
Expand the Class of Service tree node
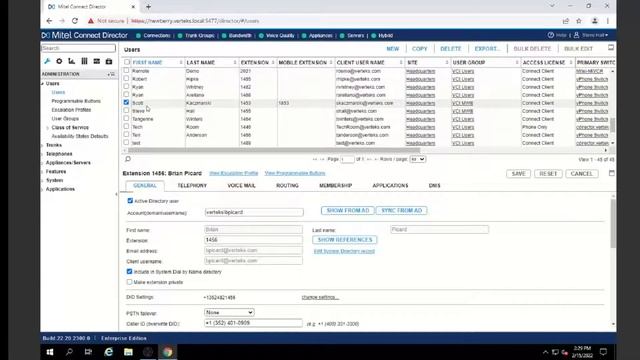[47, 128]
